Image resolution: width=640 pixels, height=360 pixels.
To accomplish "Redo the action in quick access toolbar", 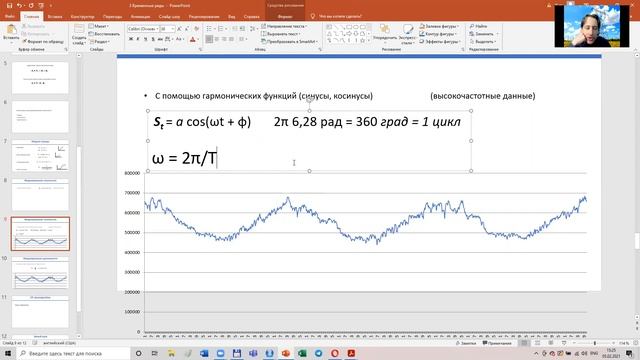I will pos(31,6).
